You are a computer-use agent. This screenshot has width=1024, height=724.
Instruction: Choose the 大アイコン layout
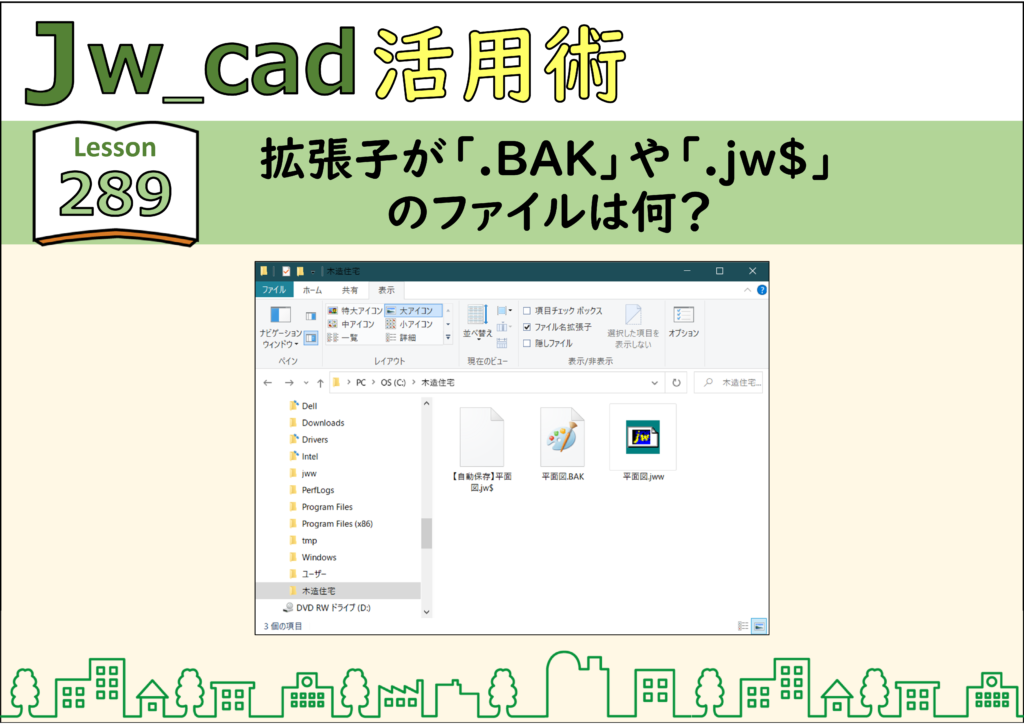tap(413, 311)
